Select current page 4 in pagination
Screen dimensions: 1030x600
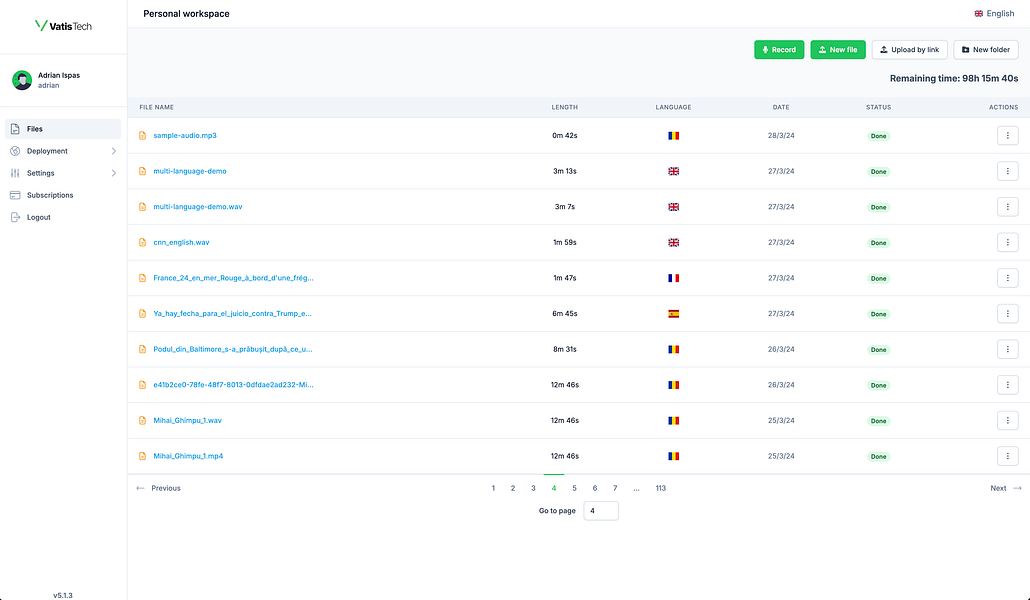pos(554,488)
